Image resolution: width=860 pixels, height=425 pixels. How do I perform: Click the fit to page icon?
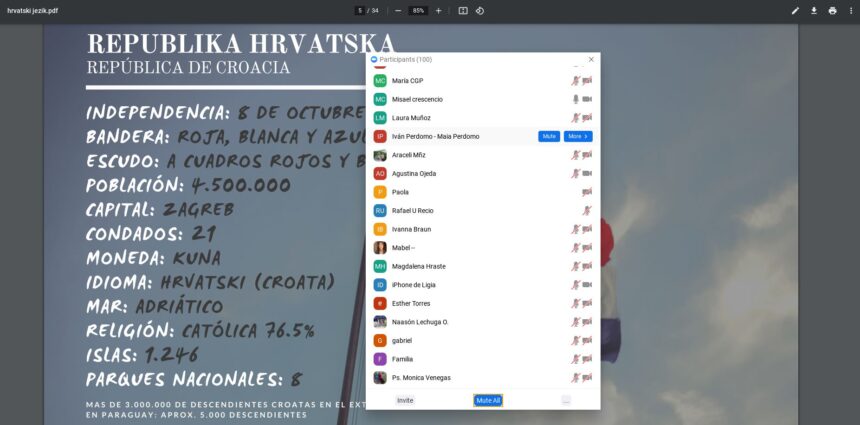463,11
